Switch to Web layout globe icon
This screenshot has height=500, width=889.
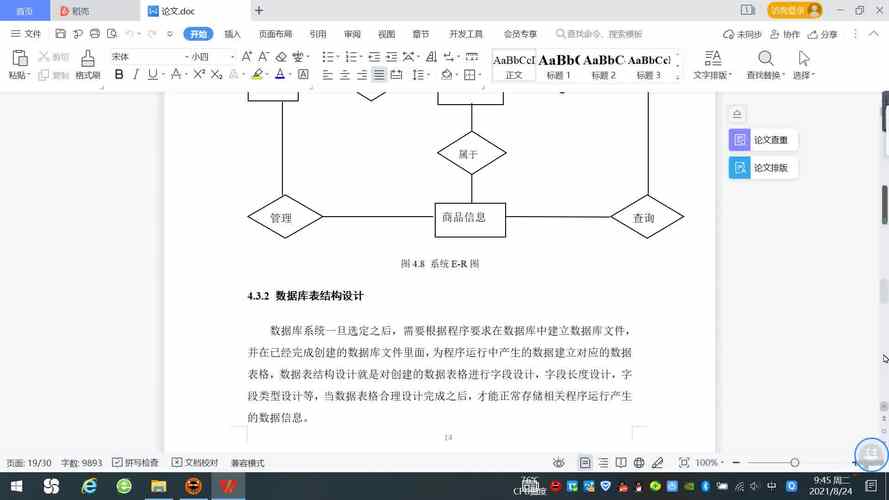(639, 463)
